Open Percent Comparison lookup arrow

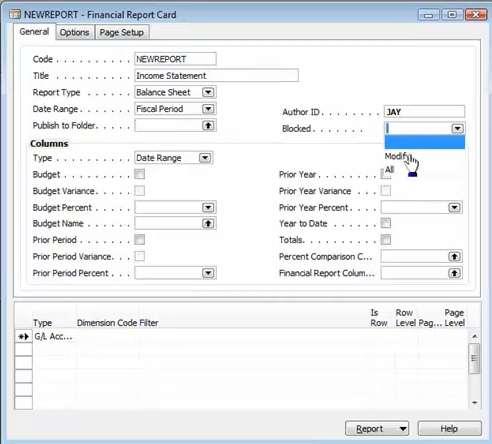click(x=454, y=256)
